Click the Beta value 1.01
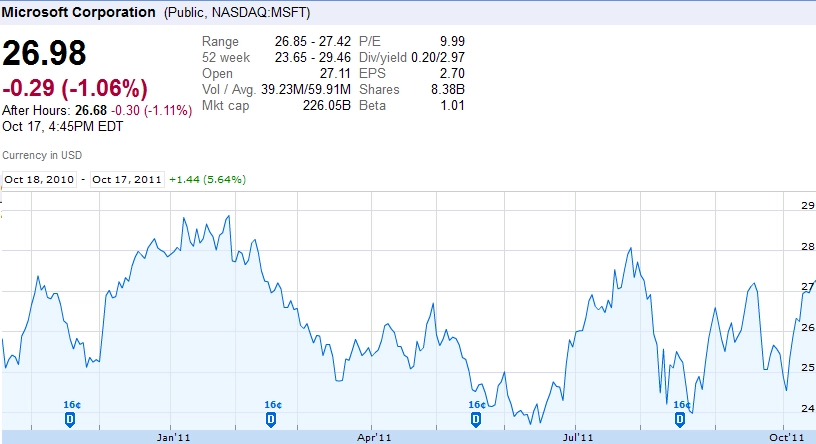 tap(452, 106)
